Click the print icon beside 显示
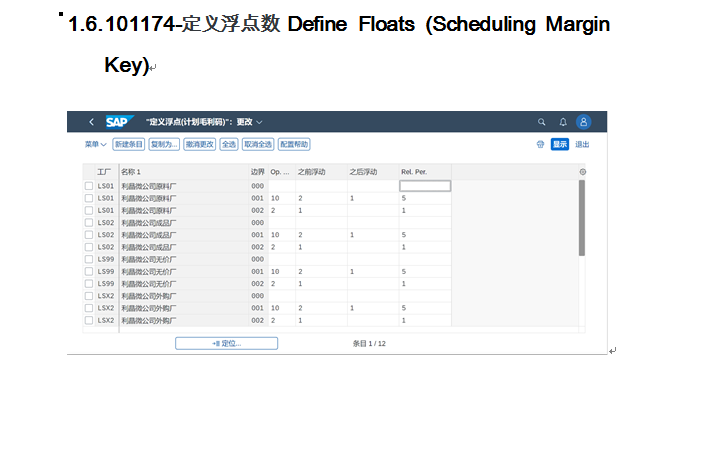707x456 pixels. [x=540, y=144]
